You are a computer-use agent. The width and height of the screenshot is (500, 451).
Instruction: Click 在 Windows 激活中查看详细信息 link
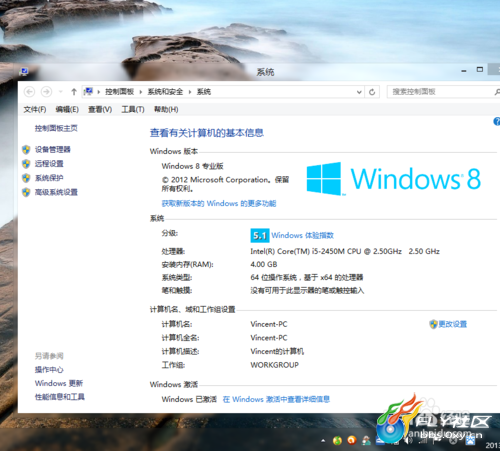pos(276,399)
